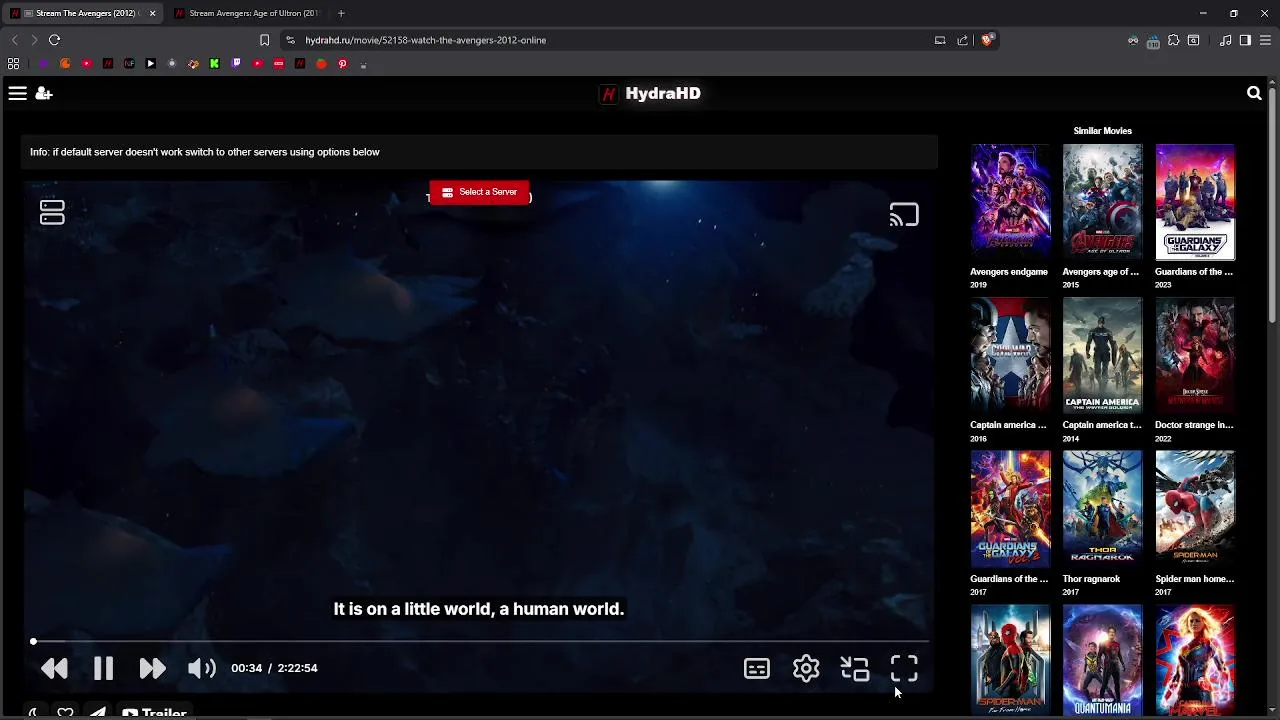
Task: Close The Avengers (2012) tab
Action: point(153,13)
